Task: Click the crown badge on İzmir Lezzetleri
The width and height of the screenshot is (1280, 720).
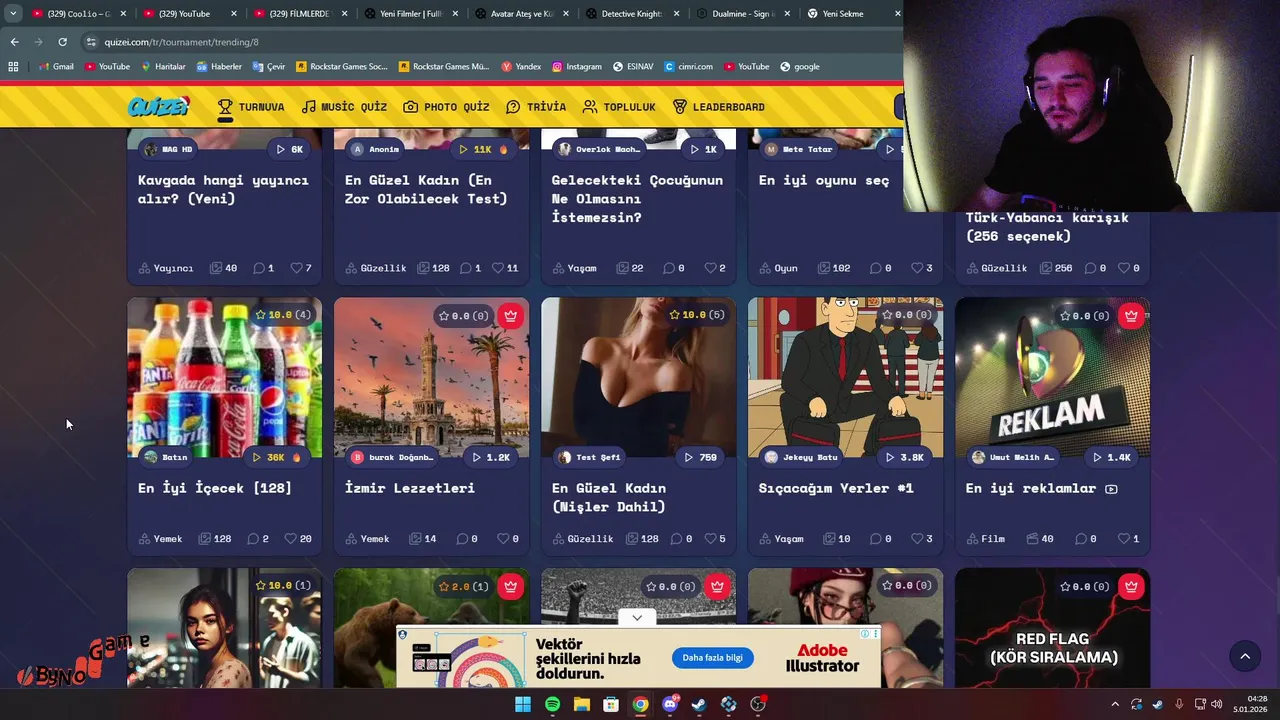Action: 510,315
